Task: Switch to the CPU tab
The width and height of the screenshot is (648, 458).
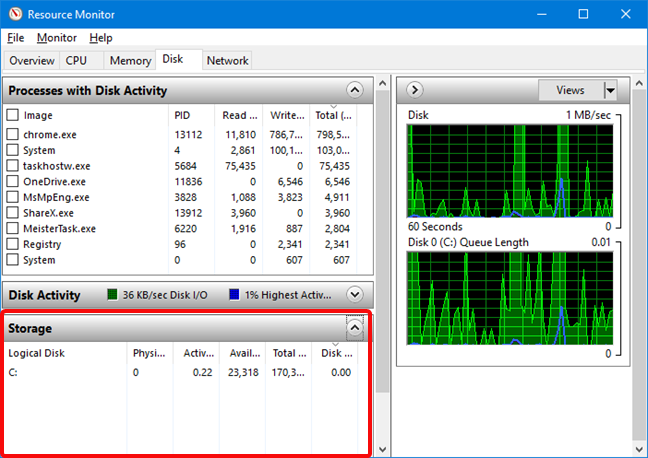Action: tap(76, 61)
